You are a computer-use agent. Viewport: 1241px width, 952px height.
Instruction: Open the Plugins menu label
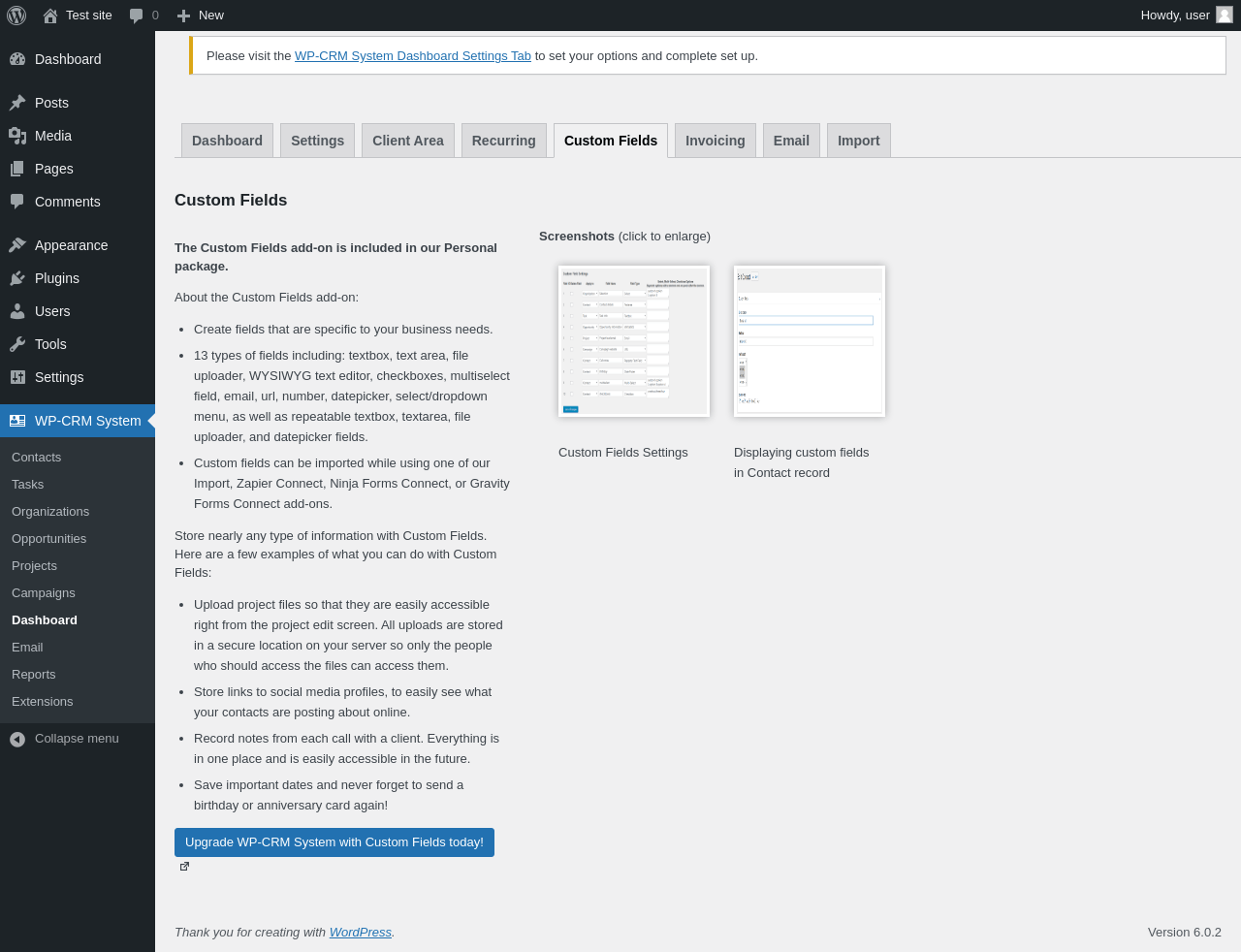(57, 278)
